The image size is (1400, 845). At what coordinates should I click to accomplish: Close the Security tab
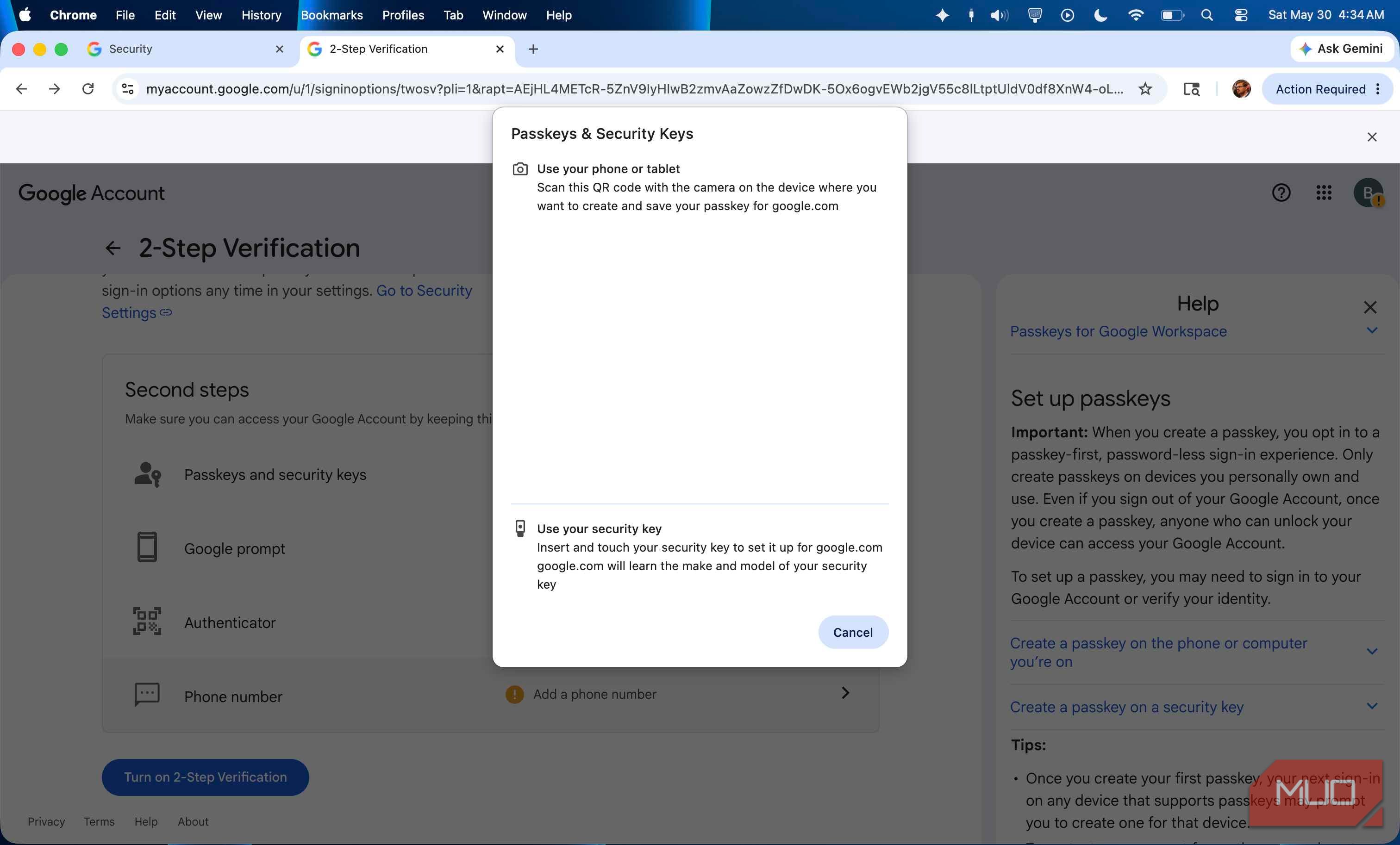click(x=279, y=50)
